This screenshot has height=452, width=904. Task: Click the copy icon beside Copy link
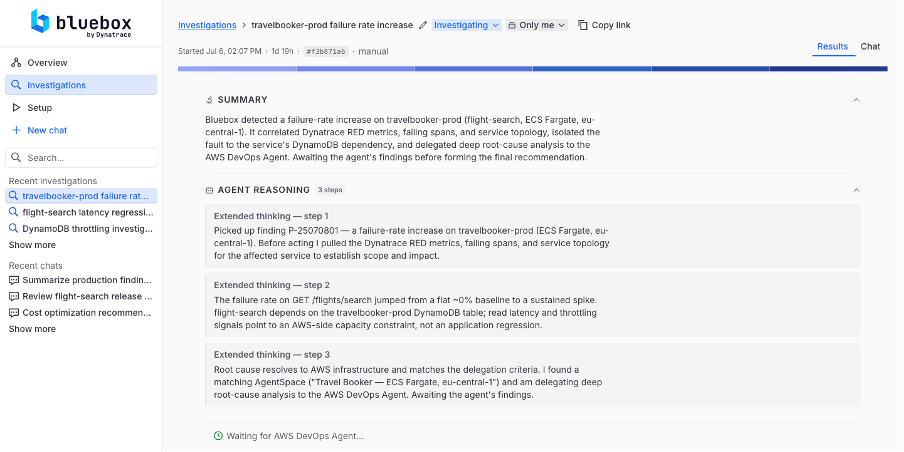click(583, 25)
